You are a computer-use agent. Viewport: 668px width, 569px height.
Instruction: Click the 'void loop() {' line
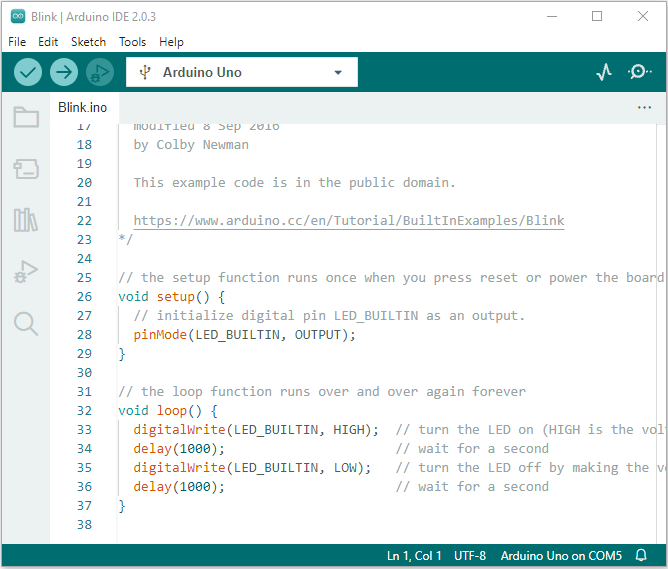(x=168, y=411)
